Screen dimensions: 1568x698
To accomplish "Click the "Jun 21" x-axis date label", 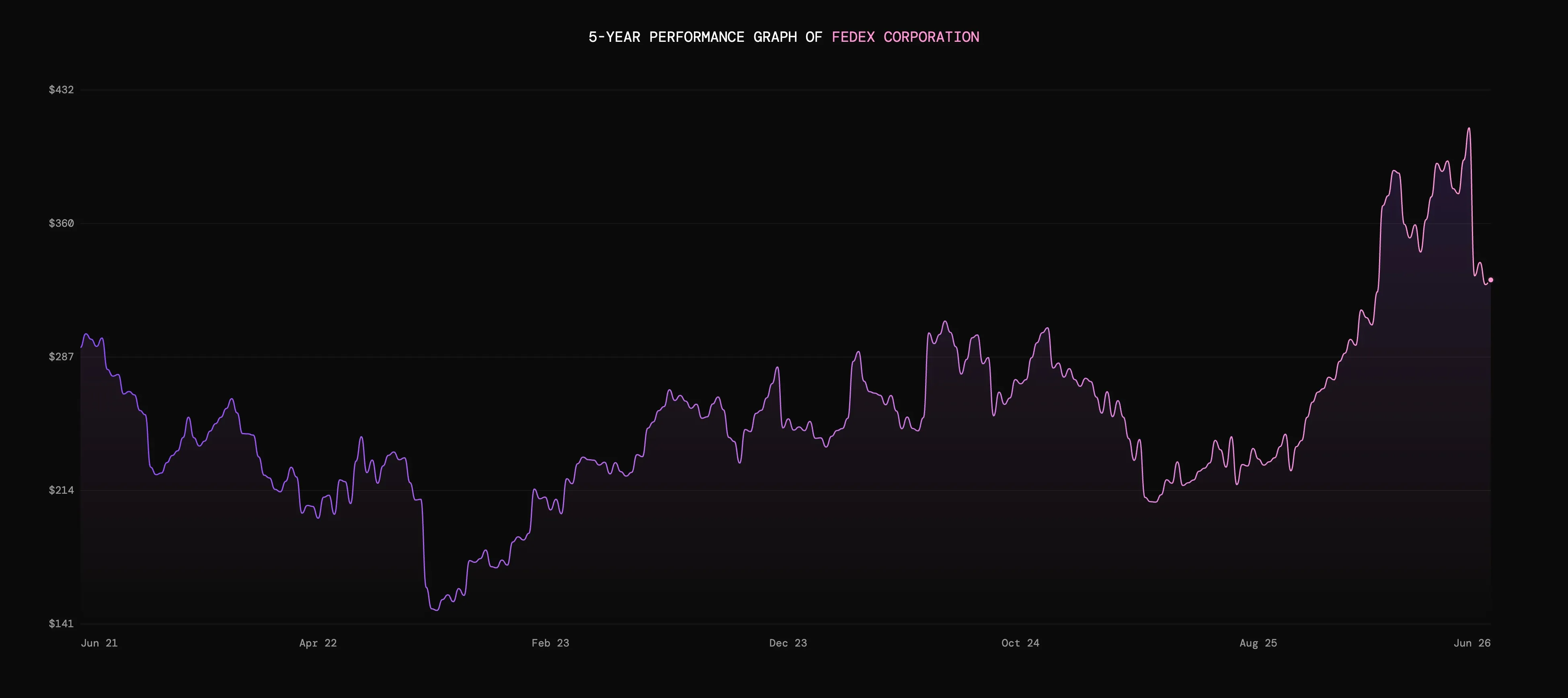I will (99, 643).
